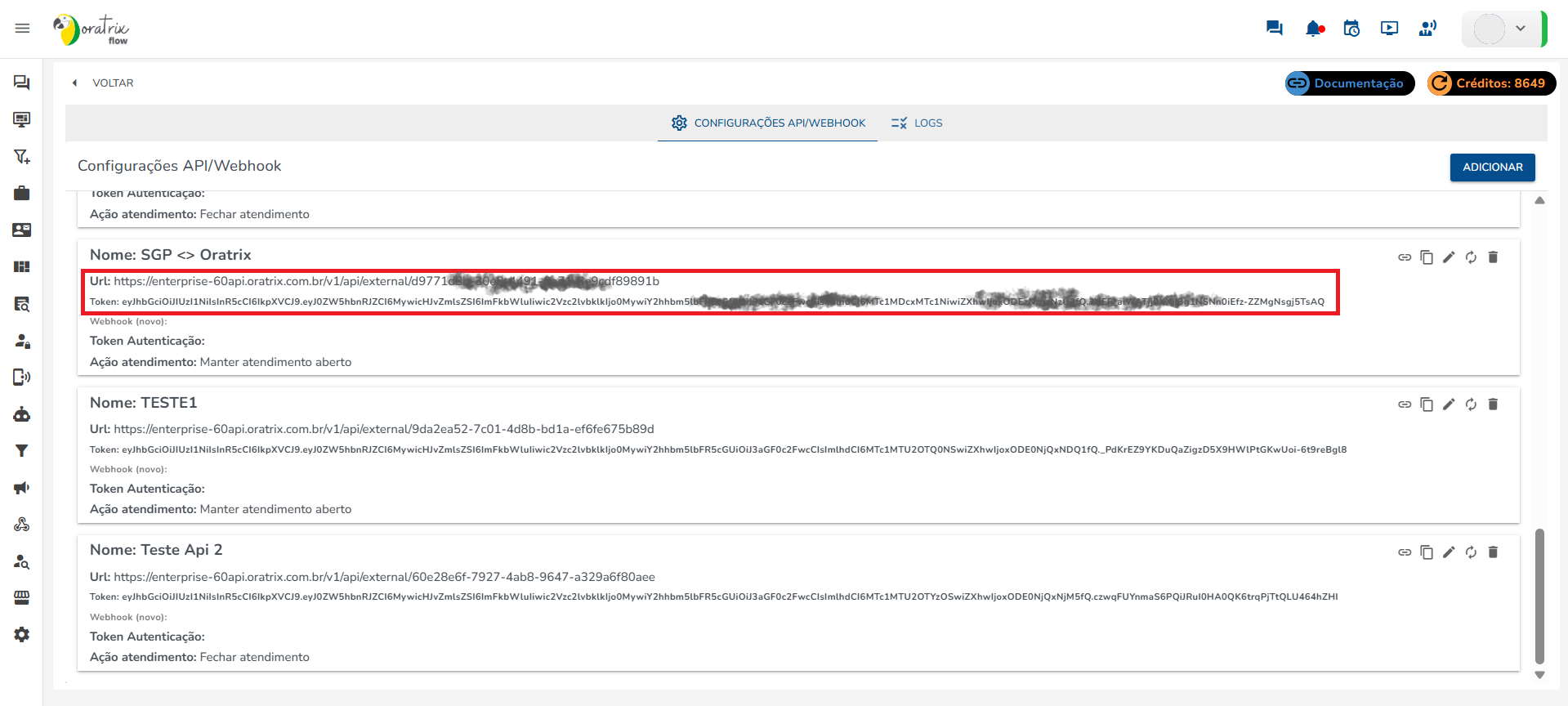The width and height of the screenshot is (1568, 706).
Task: Open the settings gear in sidebar
Action: click(22, 635)
